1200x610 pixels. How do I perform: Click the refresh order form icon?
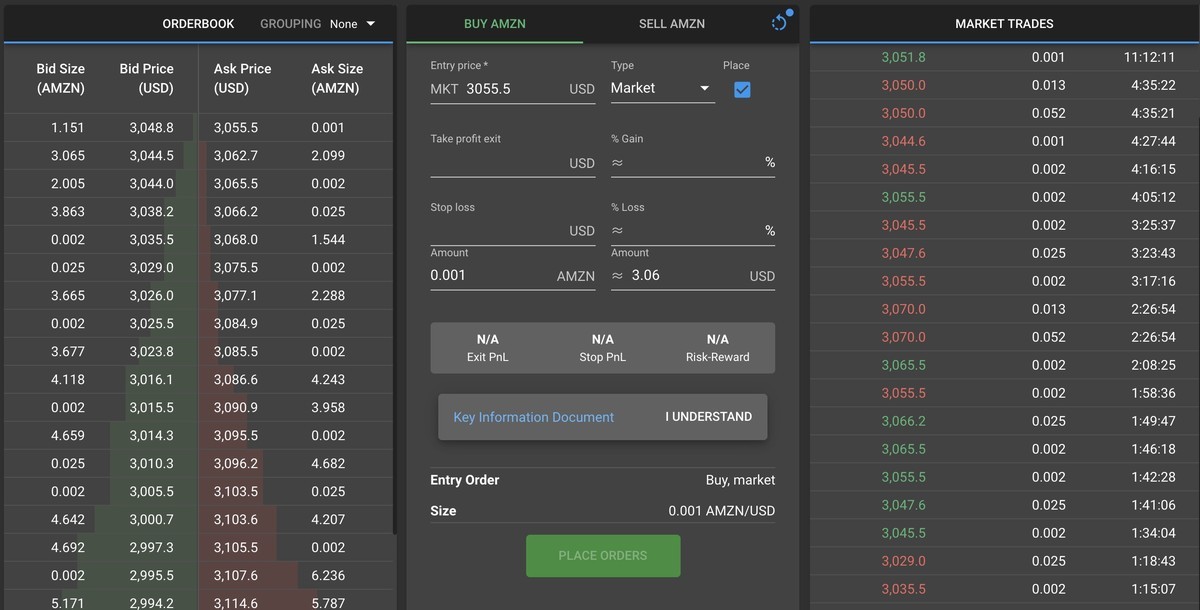(x=780, y=23)
